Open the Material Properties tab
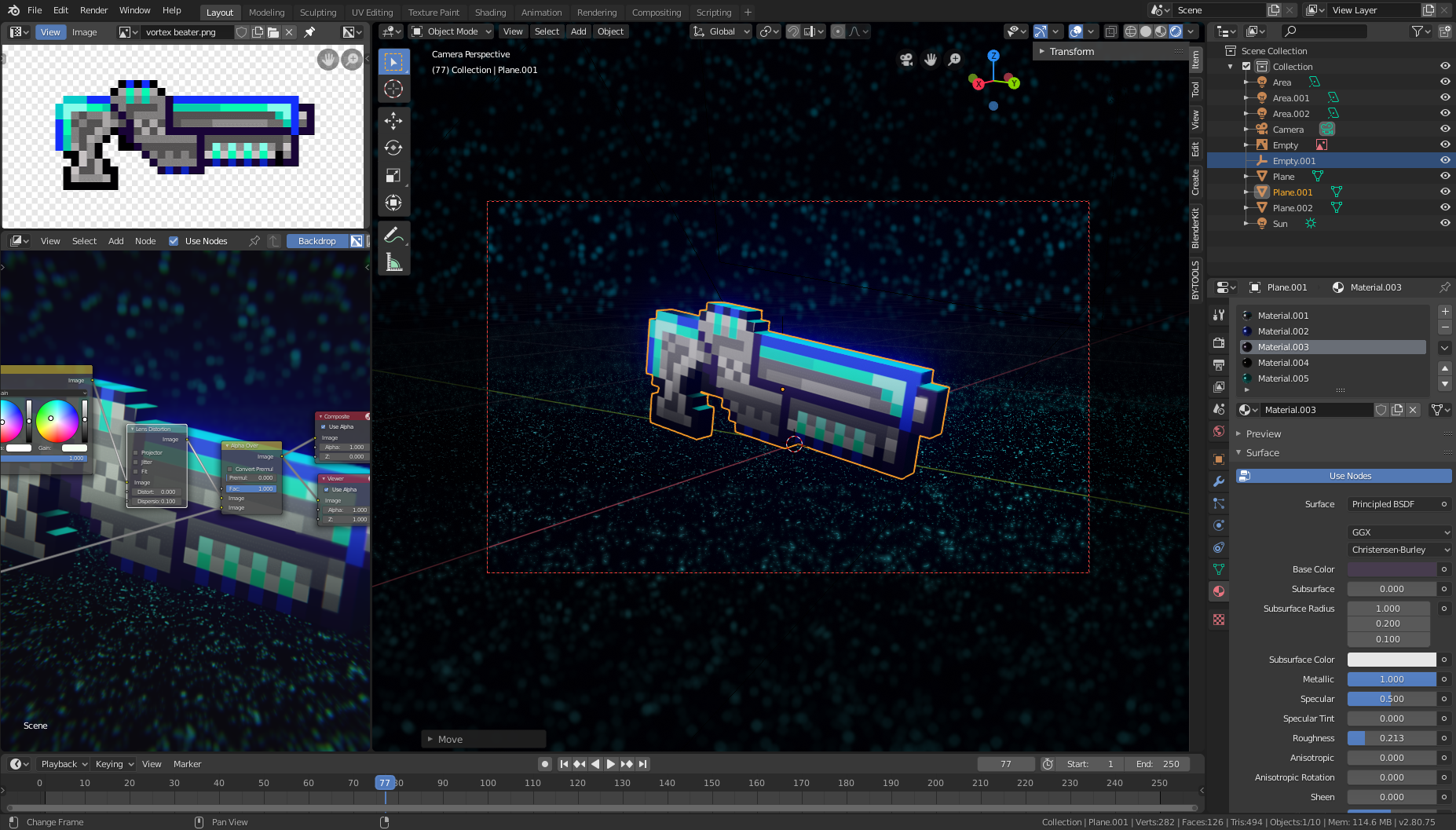 [1219, 591]
